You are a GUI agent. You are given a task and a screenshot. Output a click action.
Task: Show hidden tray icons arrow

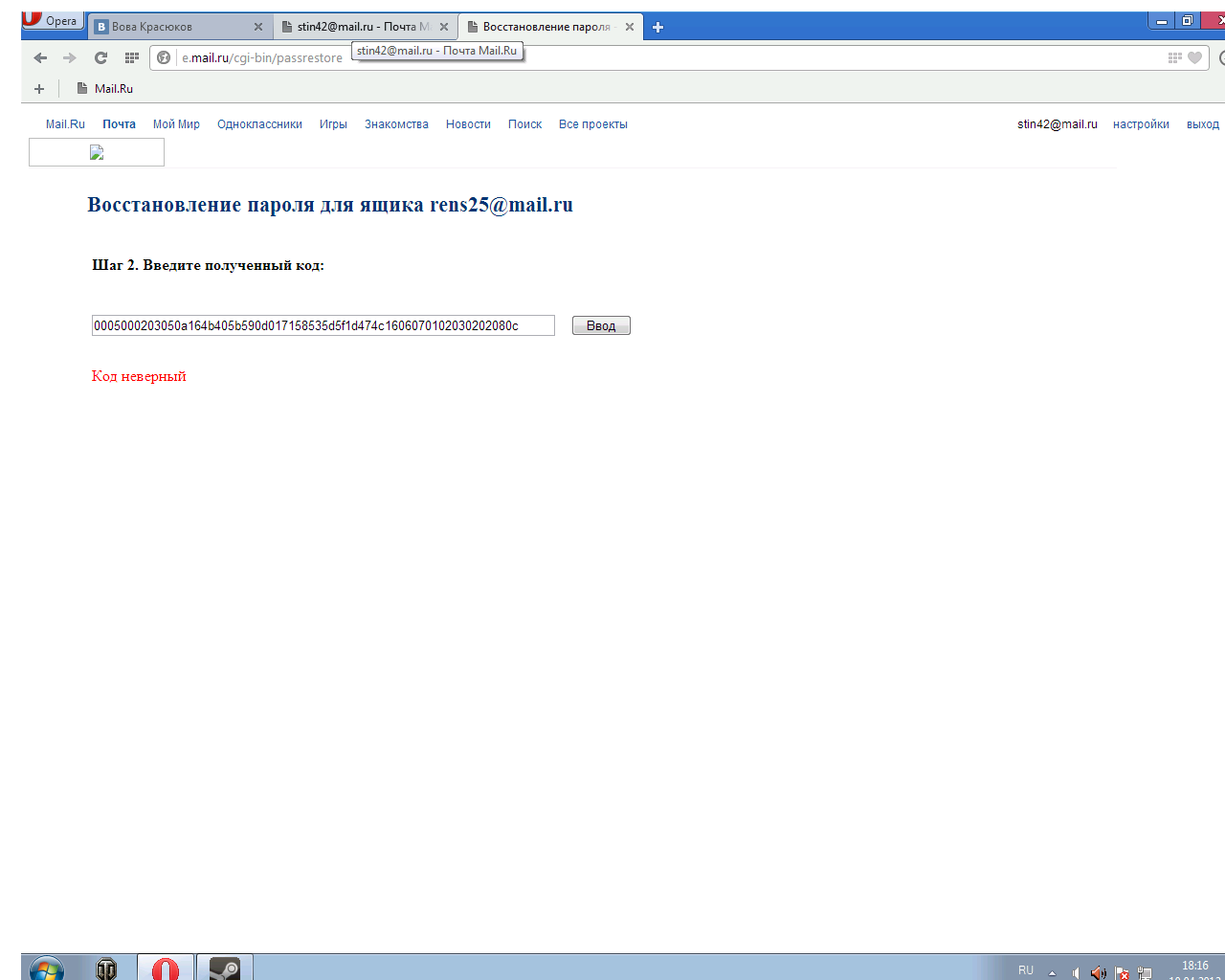point(1052,972)
